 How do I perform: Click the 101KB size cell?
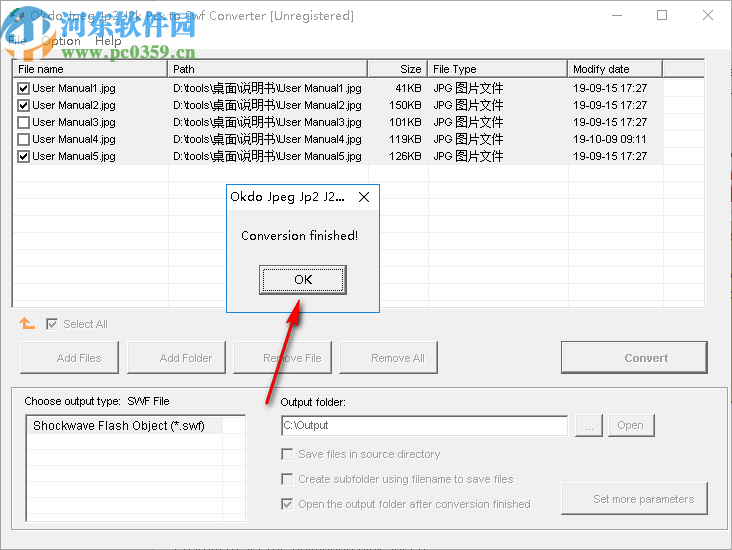[405, 122]
